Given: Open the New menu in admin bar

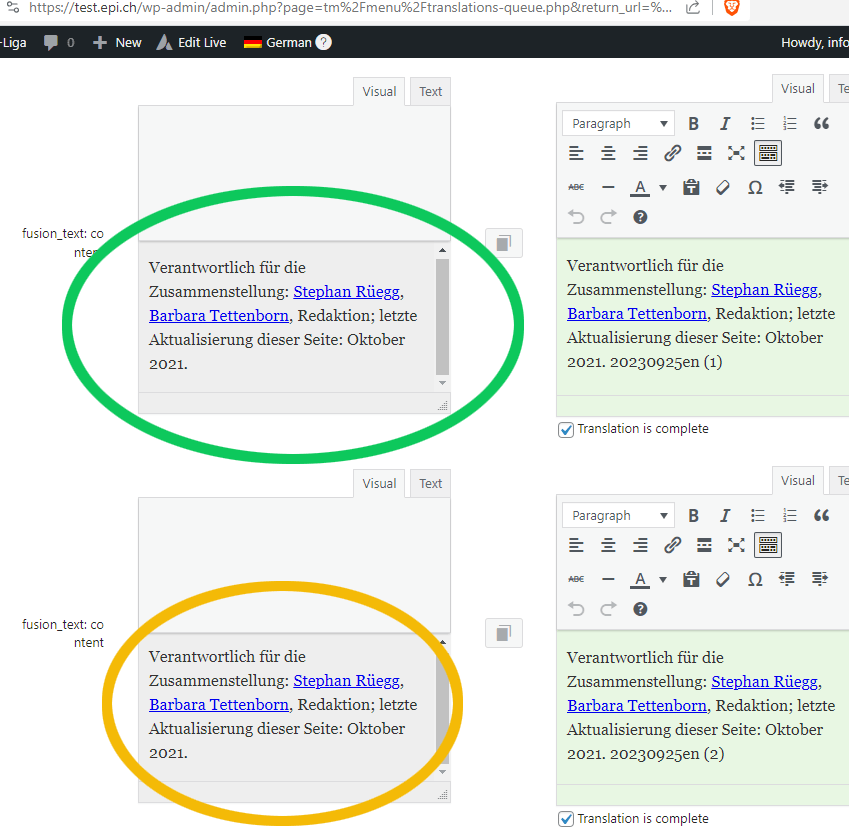Looking at the screenshot, I should pos(117,42).
